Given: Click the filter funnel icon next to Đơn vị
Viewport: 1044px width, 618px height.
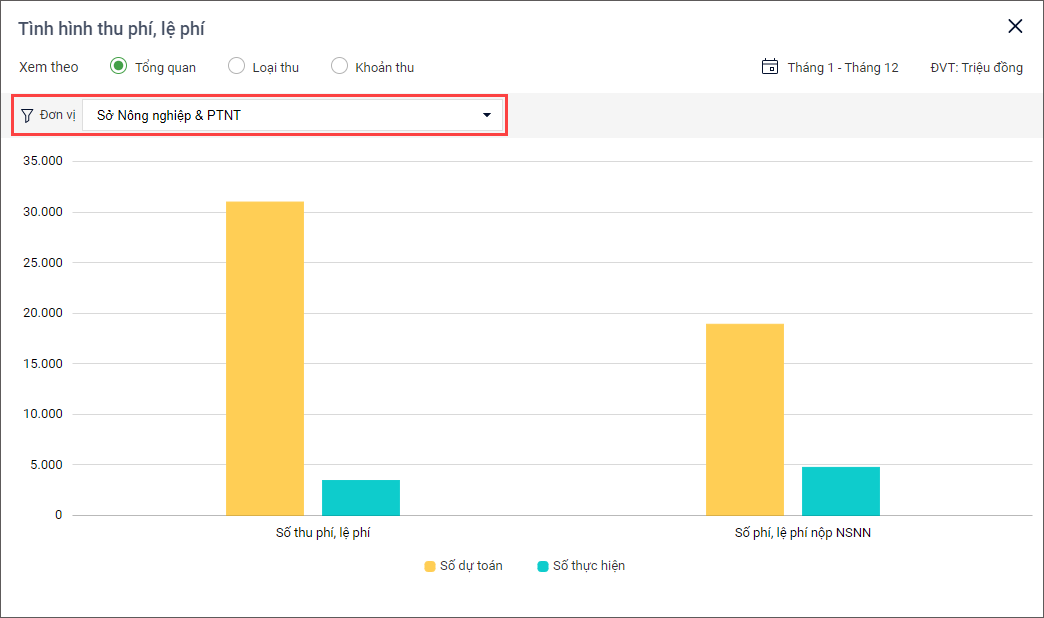Looking at the screenshot, I should [27, 115].
